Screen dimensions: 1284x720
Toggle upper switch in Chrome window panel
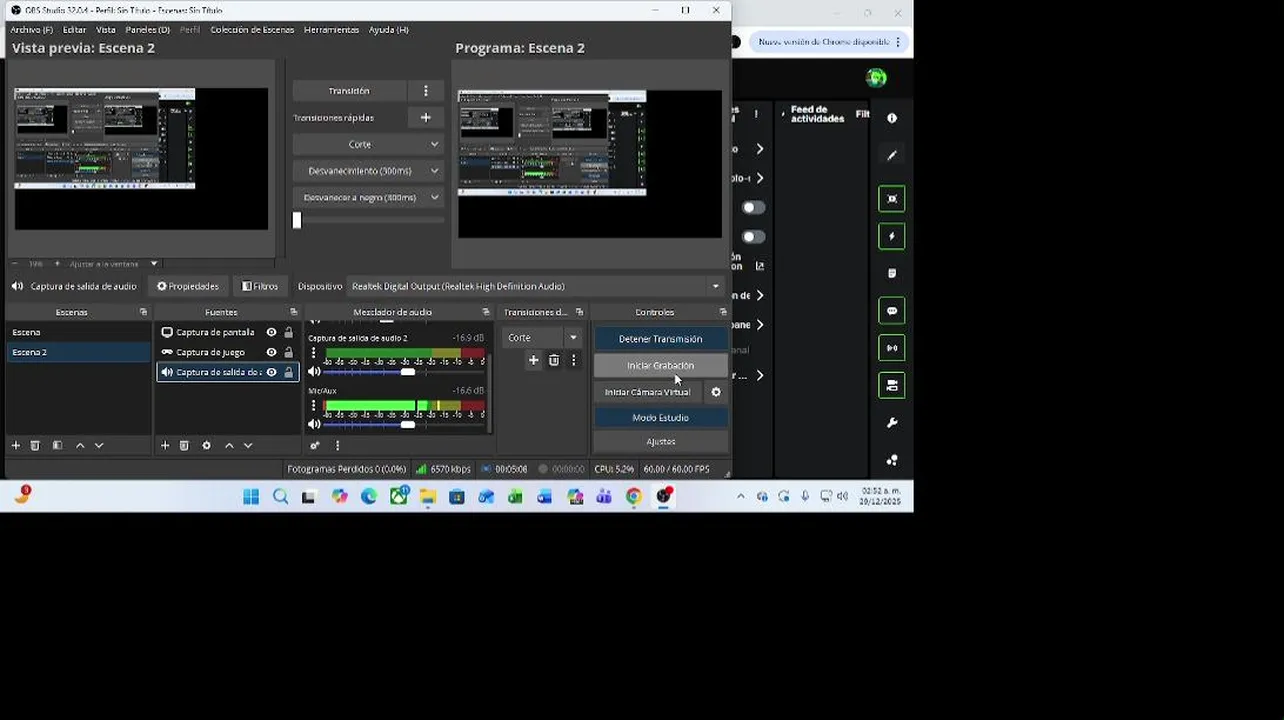753,207
